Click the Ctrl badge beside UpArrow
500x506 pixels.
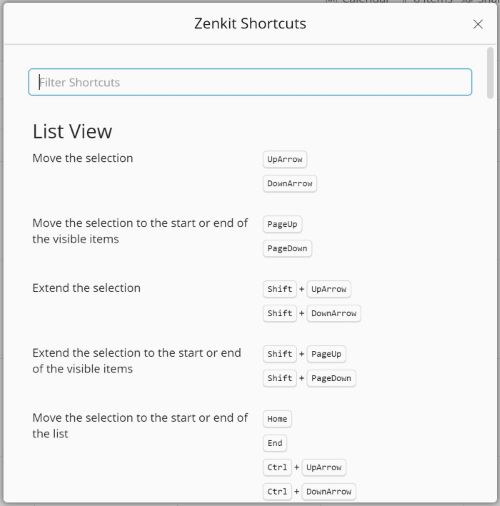(277, 467)
